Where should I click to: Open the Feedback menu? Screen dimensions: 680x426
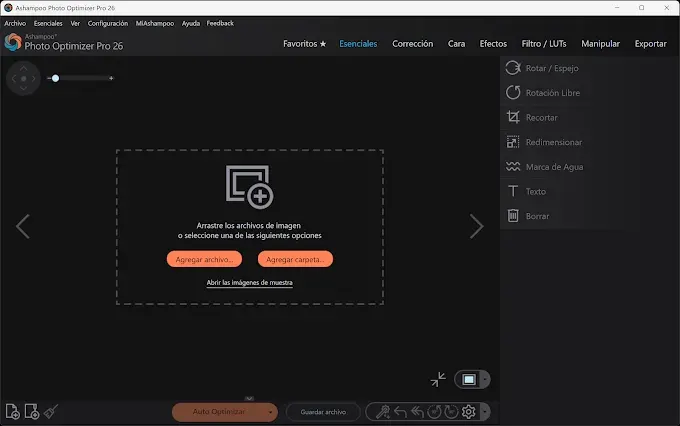pyautogui.click(x=220, y=23)
